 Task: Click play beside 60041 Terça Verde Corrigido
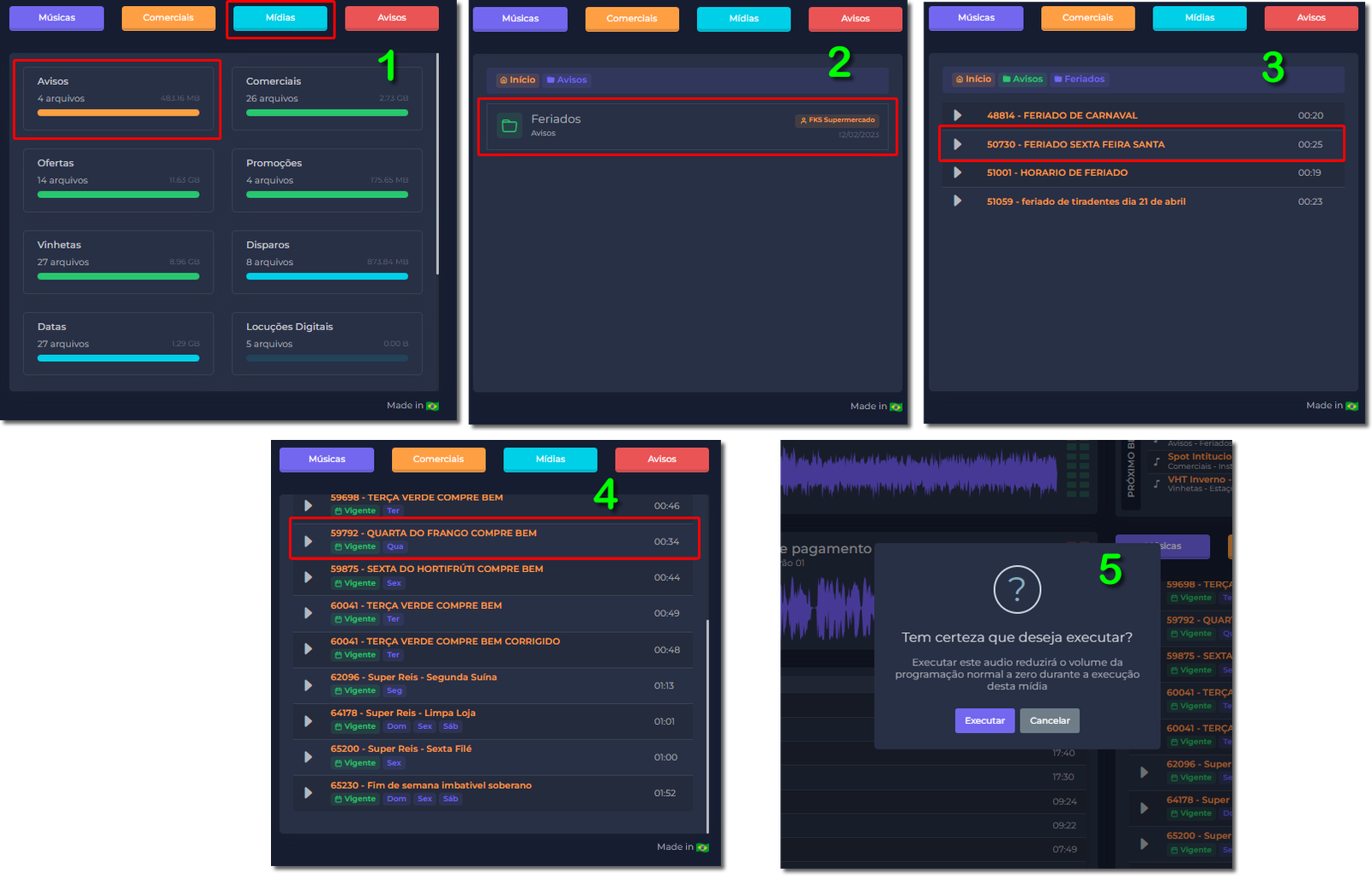click(x=308, y=649)
